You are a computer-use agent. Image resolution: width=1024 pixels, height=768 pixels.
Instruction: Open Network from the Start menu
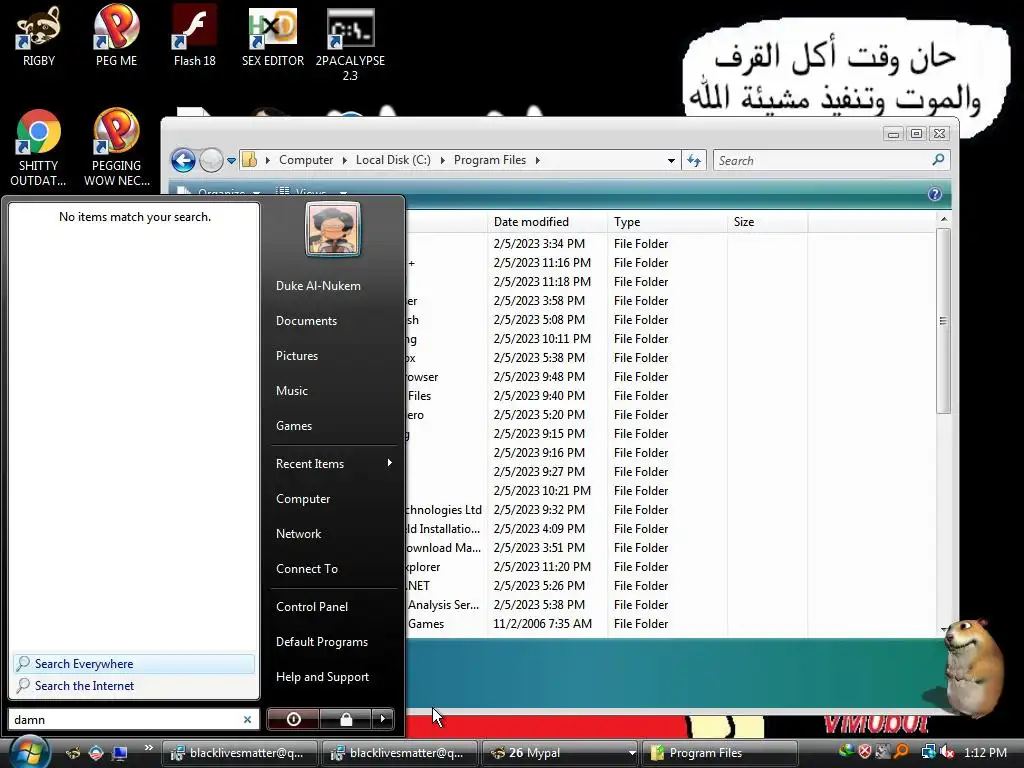[x=298, y=534]
